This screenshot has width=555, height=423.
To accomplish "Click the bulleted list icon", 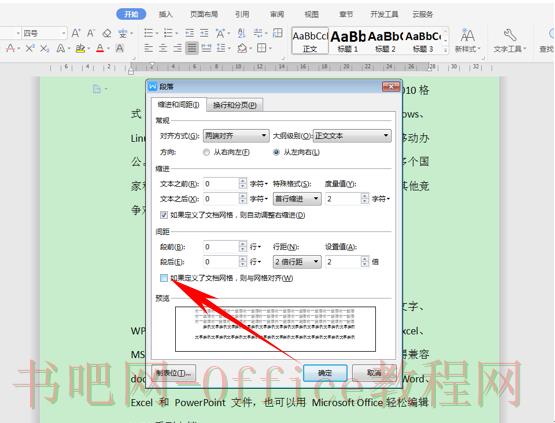I will pos(148,33).
